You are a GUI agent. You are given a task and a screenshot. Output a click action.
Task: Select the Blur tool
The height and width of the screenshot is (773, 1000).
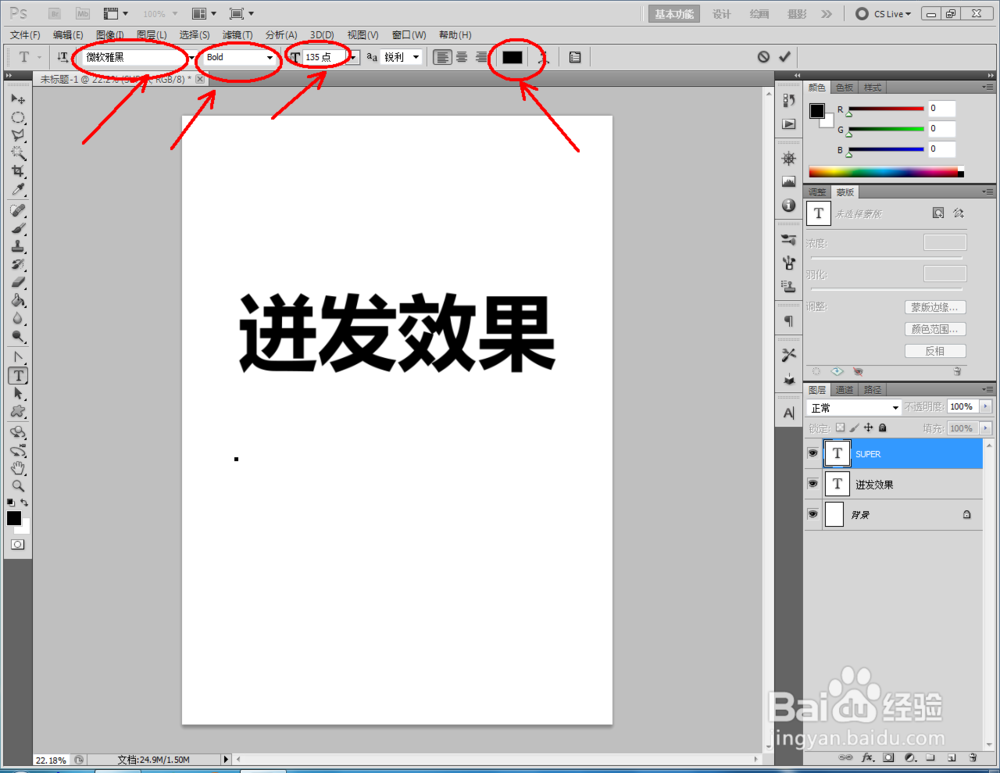tap(18, 318)
